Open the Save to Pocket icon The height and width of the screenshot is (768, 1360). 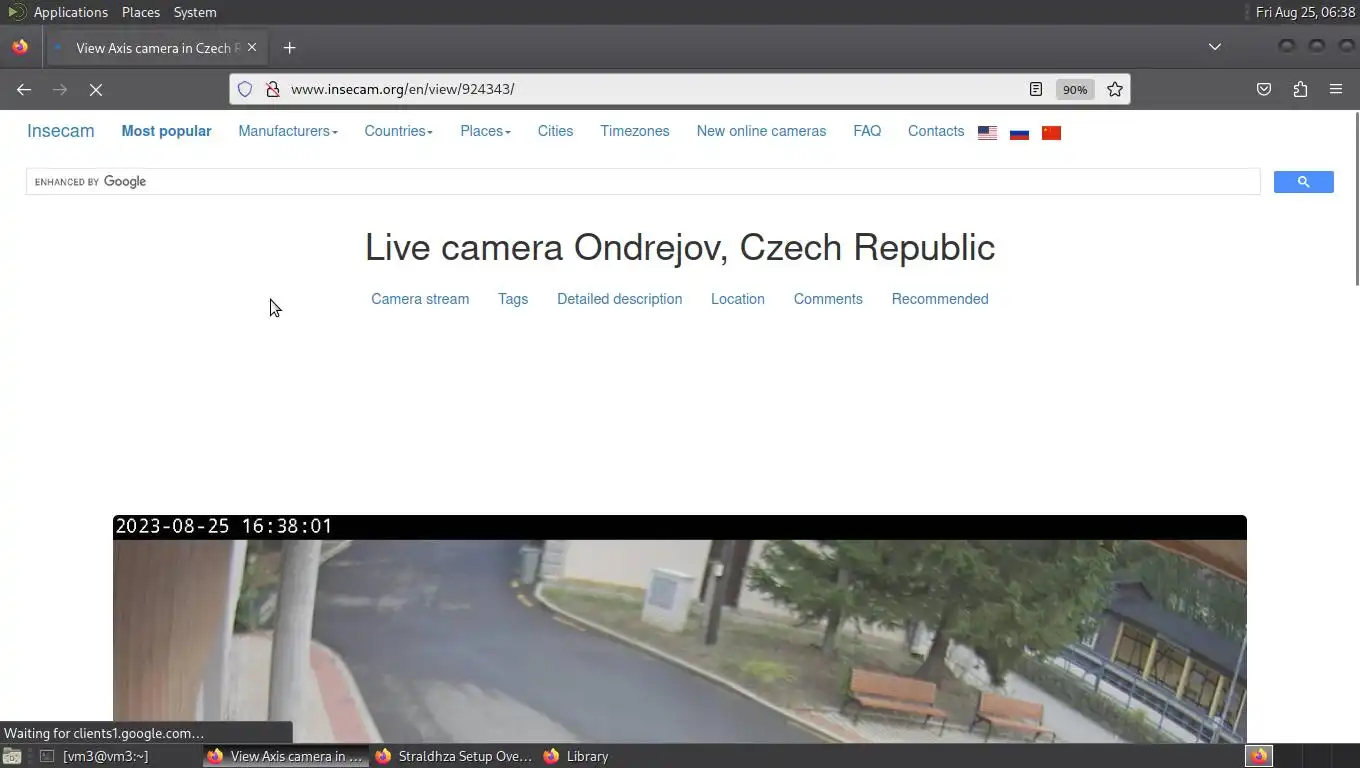click(x=1264, y=89)
